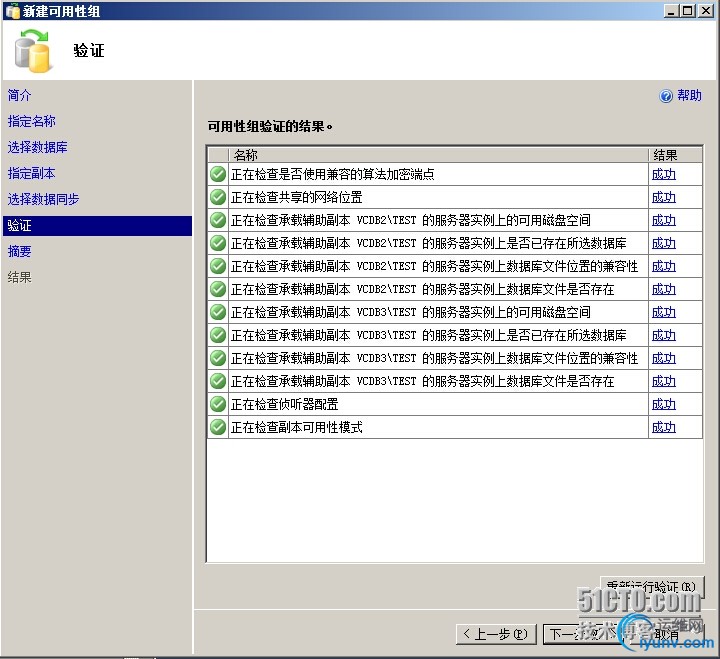720x659 pixels.
Task: Click the green check for VCDB2\TEST disk space row
Action: [x=218, y=220]
